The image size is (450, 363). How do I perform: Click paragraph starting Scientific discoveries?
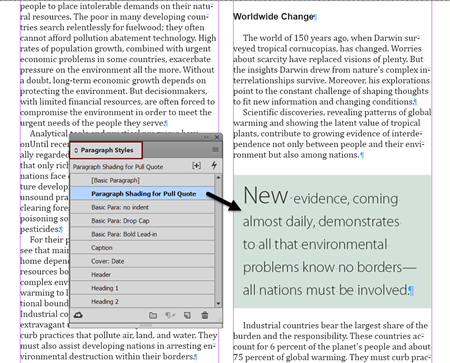click(332, 134)
